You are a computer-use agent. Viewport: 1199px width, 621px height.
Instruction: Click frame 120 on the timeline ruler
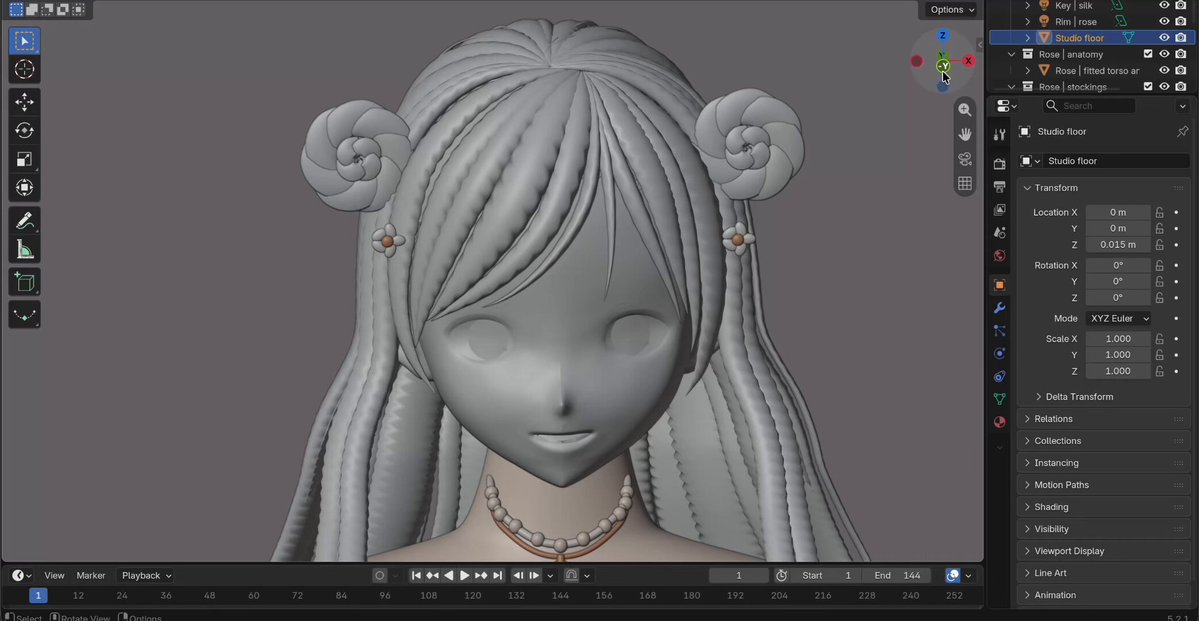tap(473, 596)
